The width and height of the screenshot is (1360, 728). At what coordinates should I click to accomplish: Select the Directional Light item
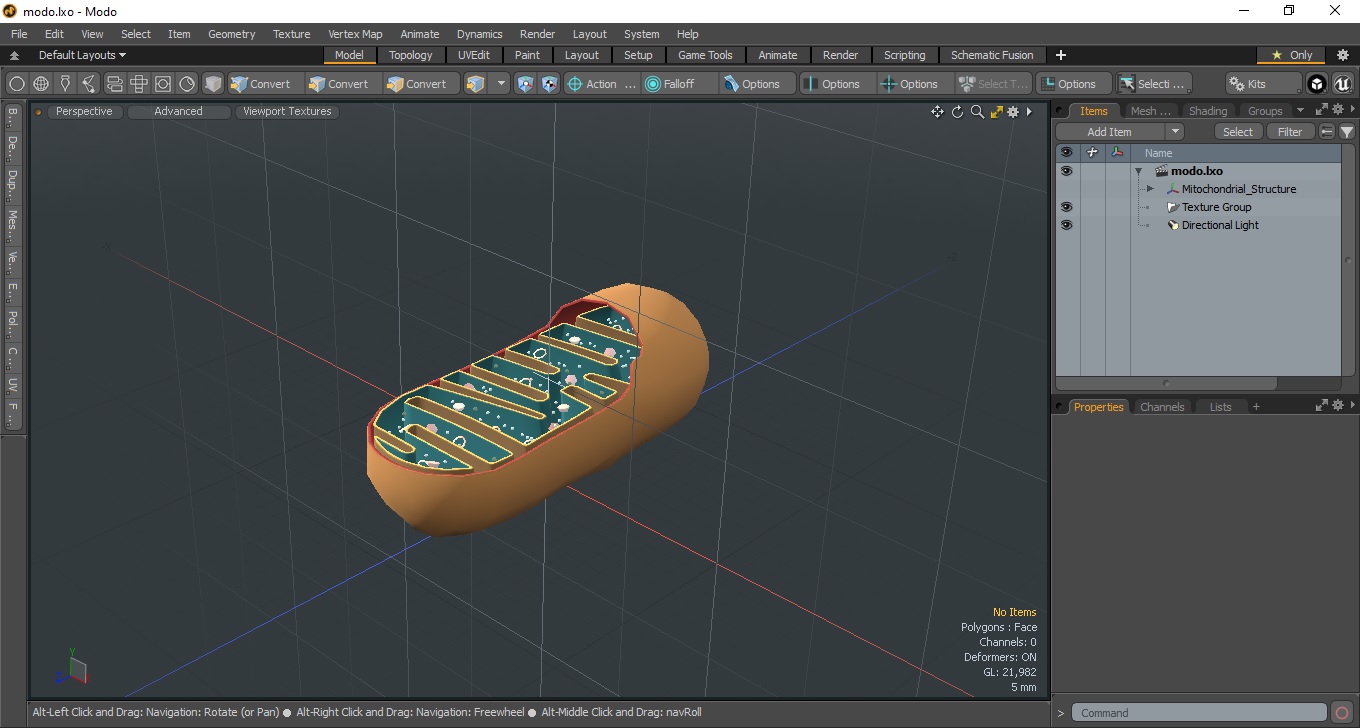[x=1220, y=225]
